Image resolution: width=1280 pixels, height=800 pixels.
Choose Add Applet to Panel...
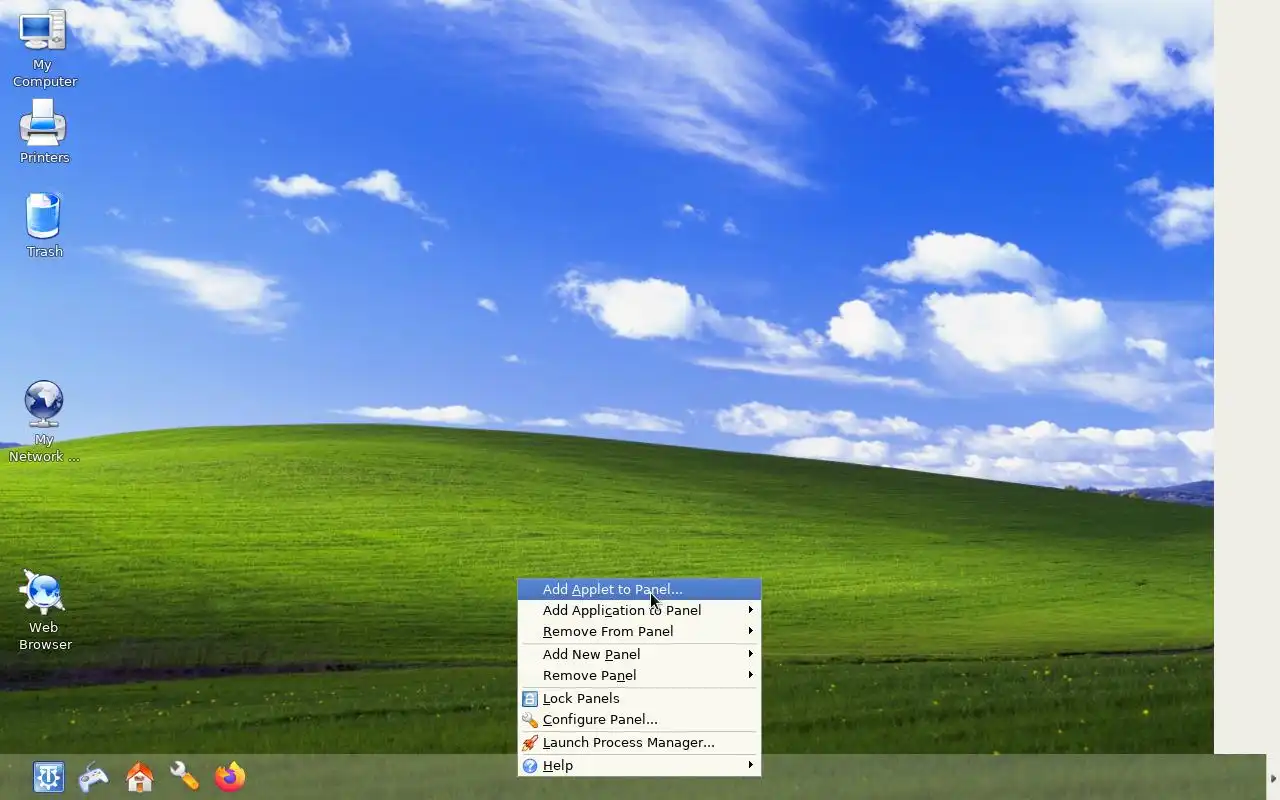click(639, 589)
